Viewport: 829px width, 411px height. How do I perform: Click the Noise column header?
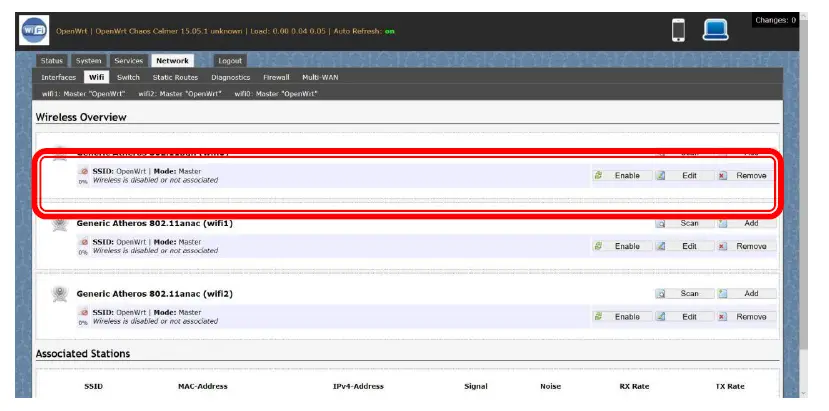coord(550,386)
